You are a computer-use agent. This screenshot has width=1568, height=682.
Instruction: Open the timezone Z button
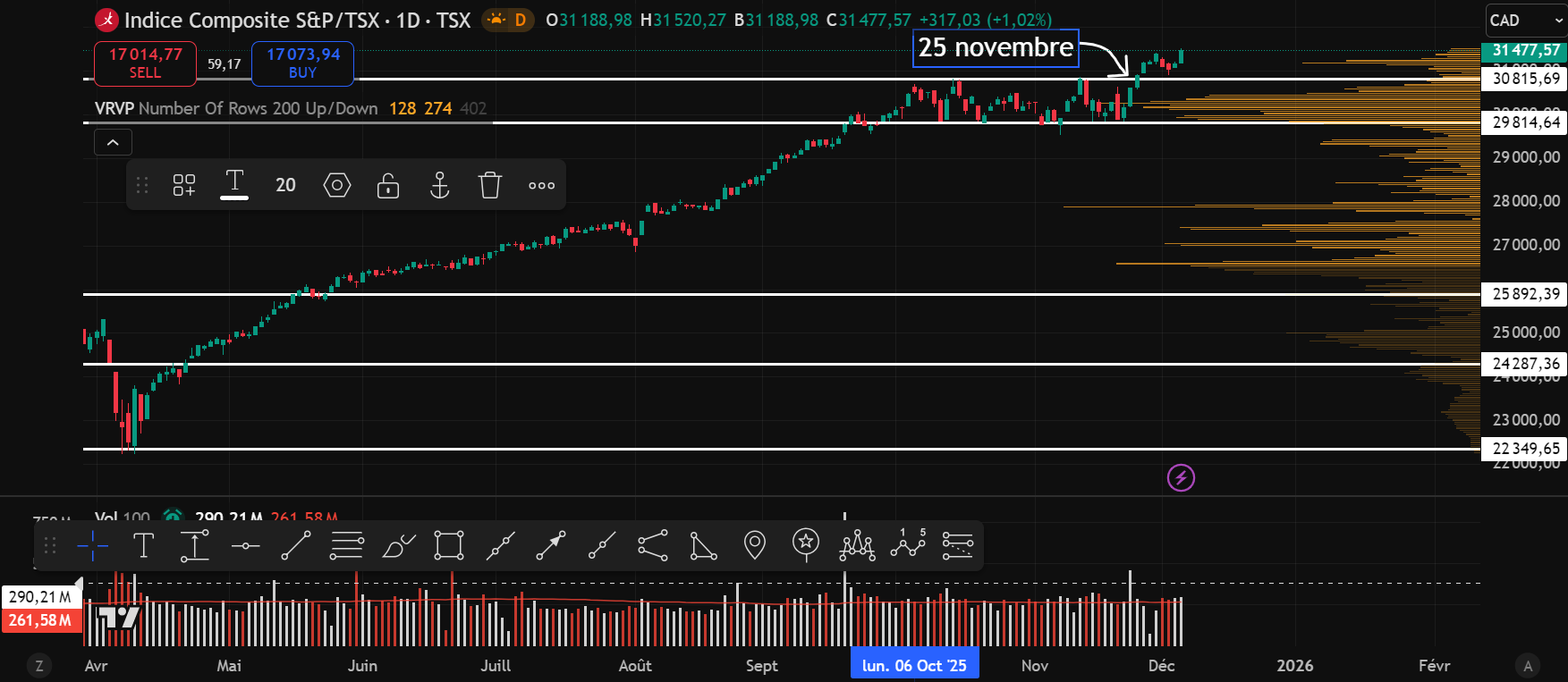[38, 666]
